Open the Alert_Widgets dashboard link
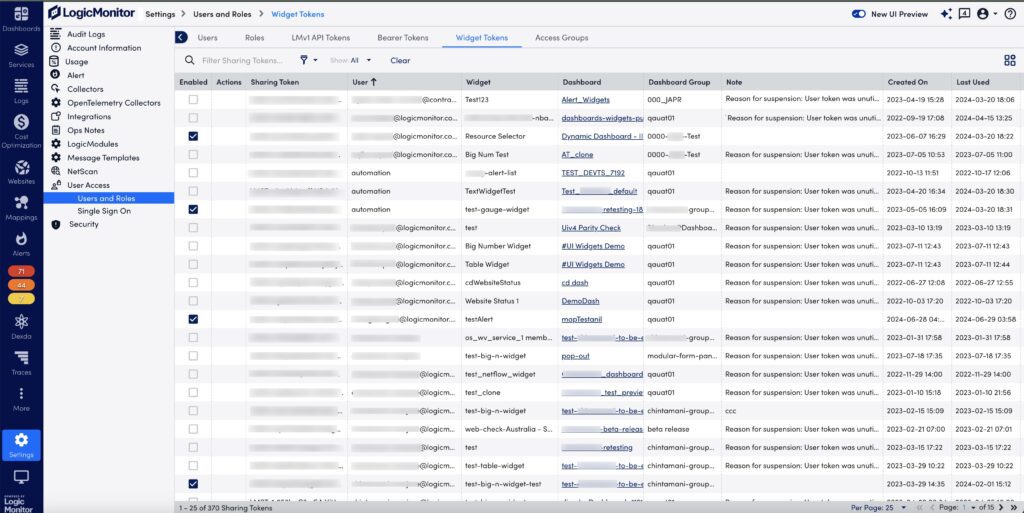This screenshot has width=1024, height=513. [x=586, y=100]
